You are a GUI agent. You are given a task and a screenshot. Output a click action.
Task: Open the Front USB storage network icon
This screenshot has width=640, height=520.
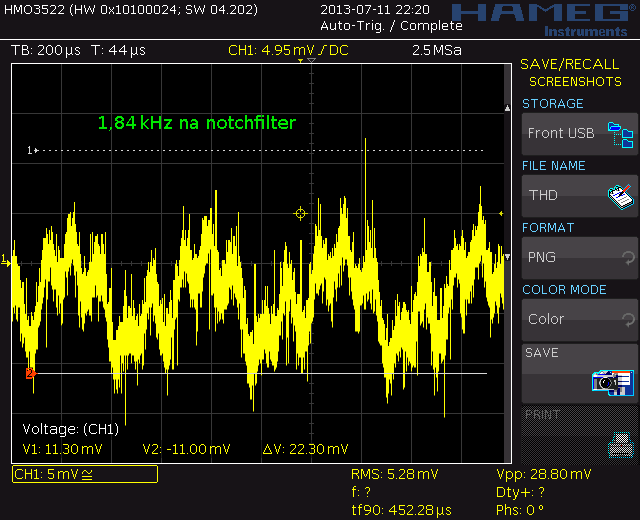tap(622, 134)
